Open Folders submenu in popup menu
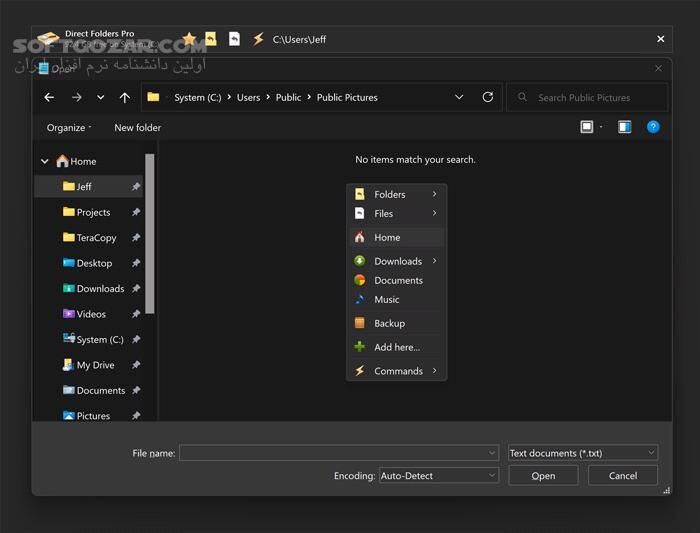Screen dimensions: 700x533 (396, 194)
